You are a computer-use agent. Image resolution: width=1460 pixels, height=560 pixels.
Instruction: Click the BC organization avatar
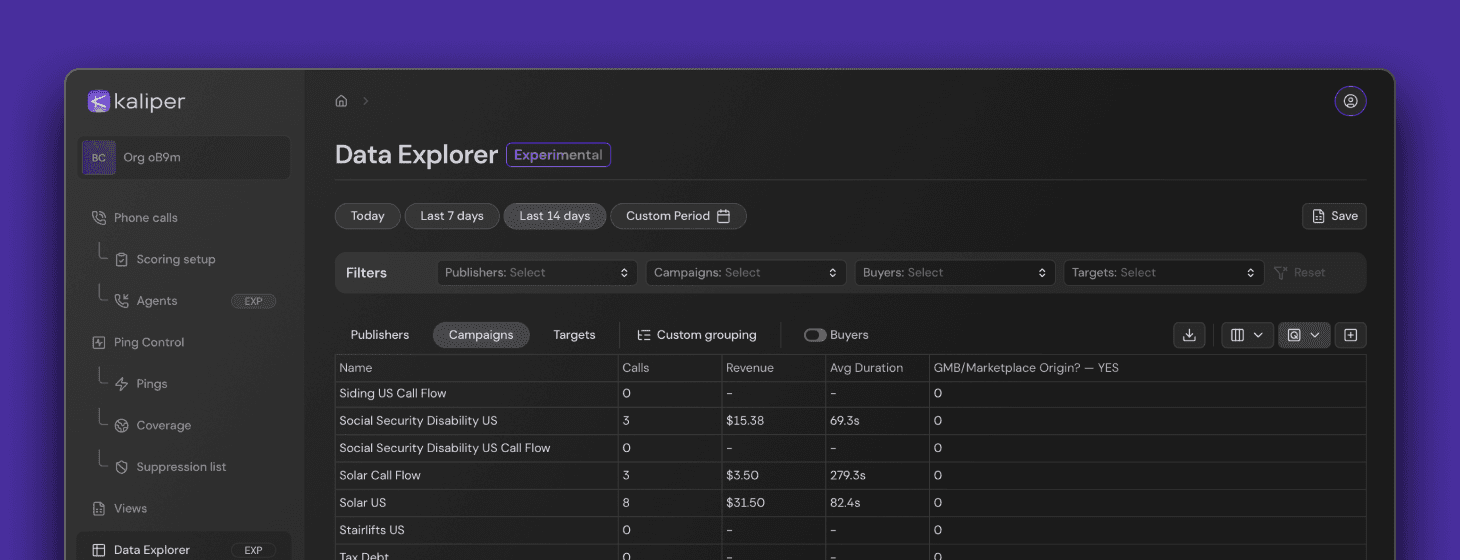coord(99,158)
